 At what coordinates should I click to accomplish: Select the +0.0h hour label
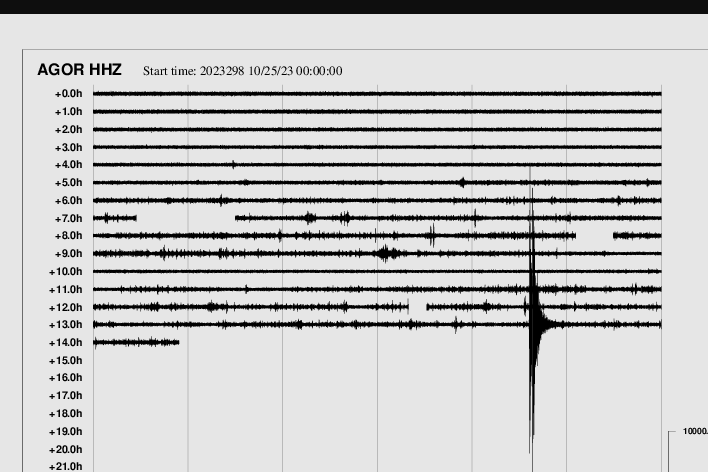68,94
